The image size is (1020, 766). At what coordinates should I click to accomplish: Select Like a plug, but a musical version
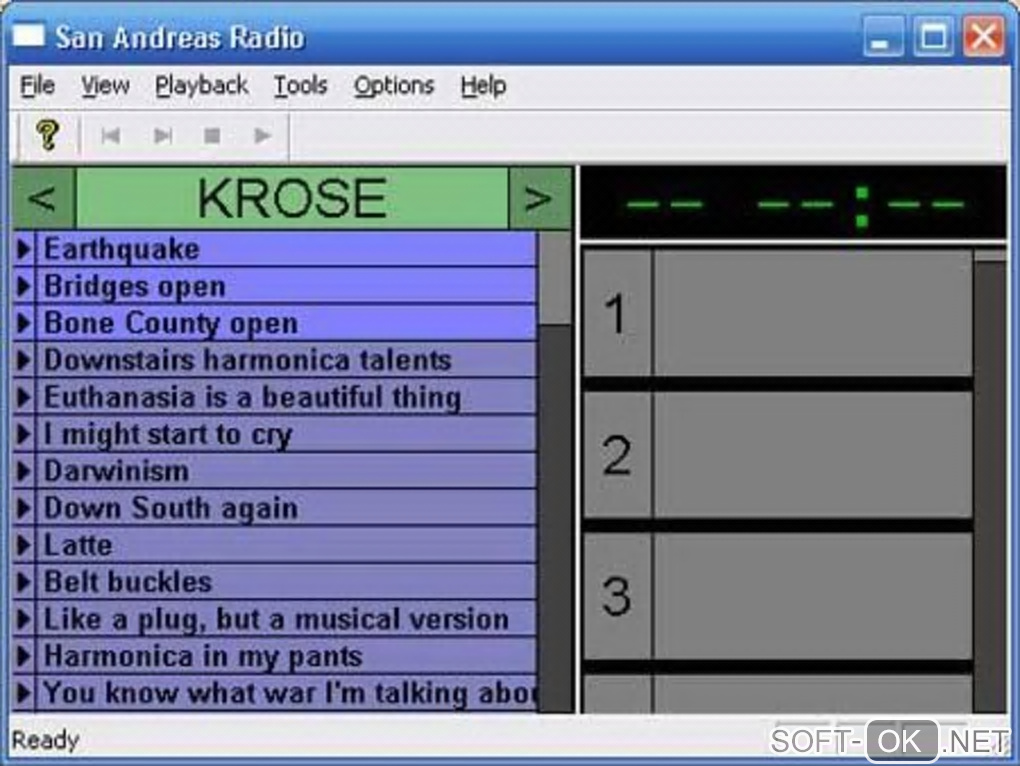coord(286,619)
